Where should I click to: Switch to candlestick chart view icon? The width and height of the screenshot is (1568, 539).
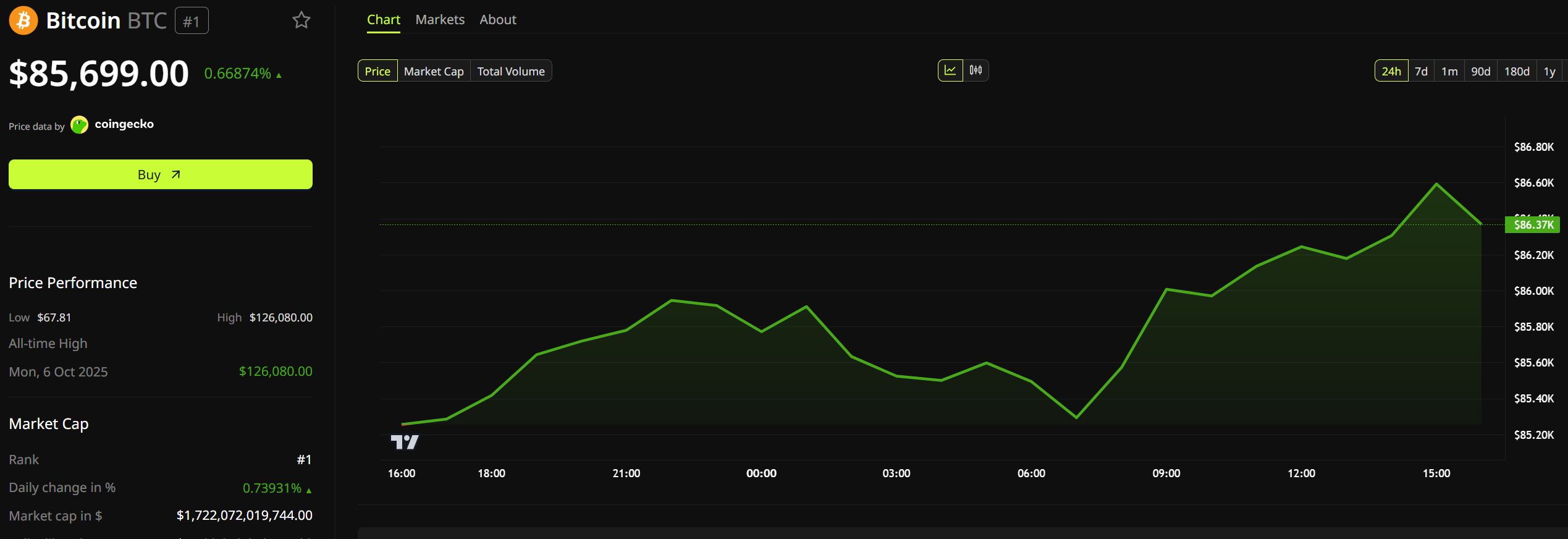[976, 70]
